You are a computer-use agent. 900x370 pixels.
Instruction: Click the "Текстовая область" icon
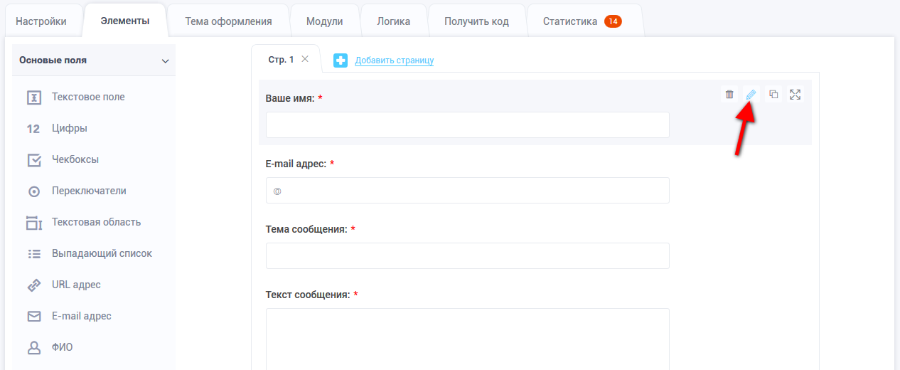click(x=34, y=223)
